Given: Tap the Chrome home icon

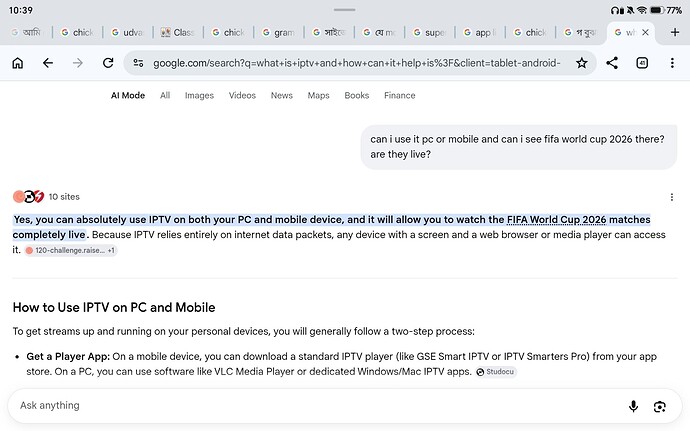Looking at the screenshot, I should point(18,63).
